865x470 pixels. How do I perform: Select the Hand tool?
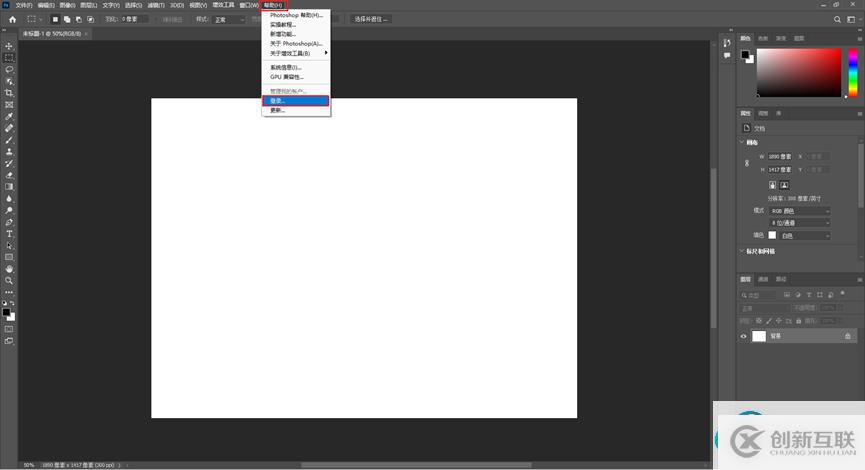[9, 269]
